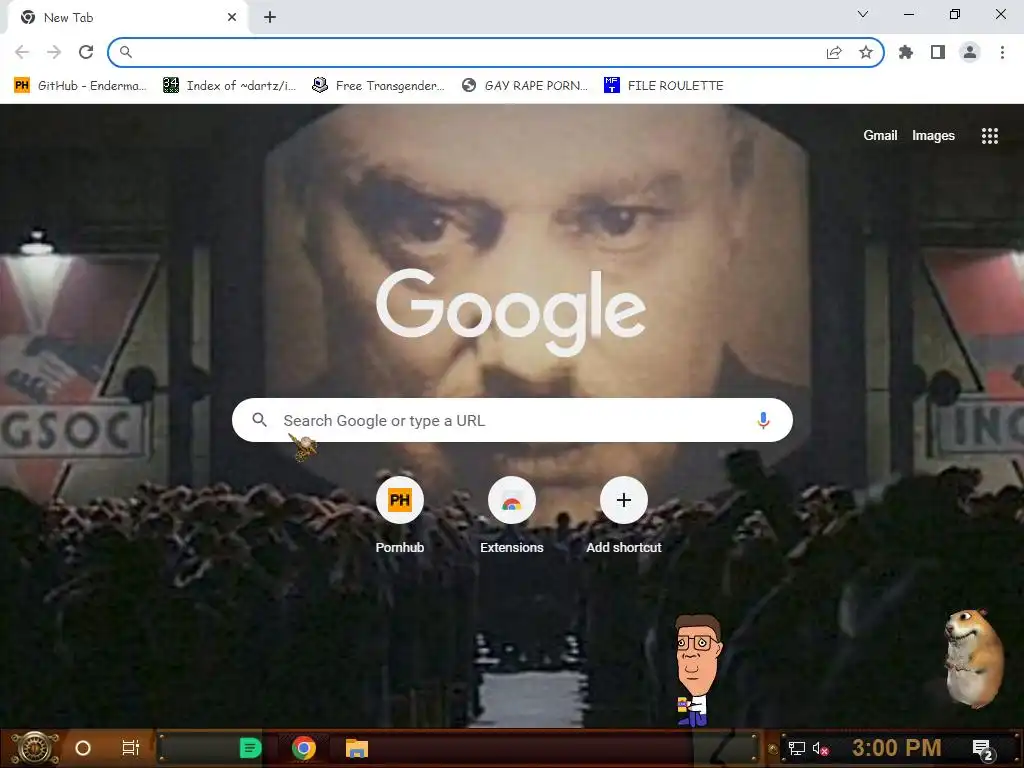This screenshot has height=768, width=1024.
Task: Open the FILE ROULETTE bookmark
Action: [x=664, y=86]
